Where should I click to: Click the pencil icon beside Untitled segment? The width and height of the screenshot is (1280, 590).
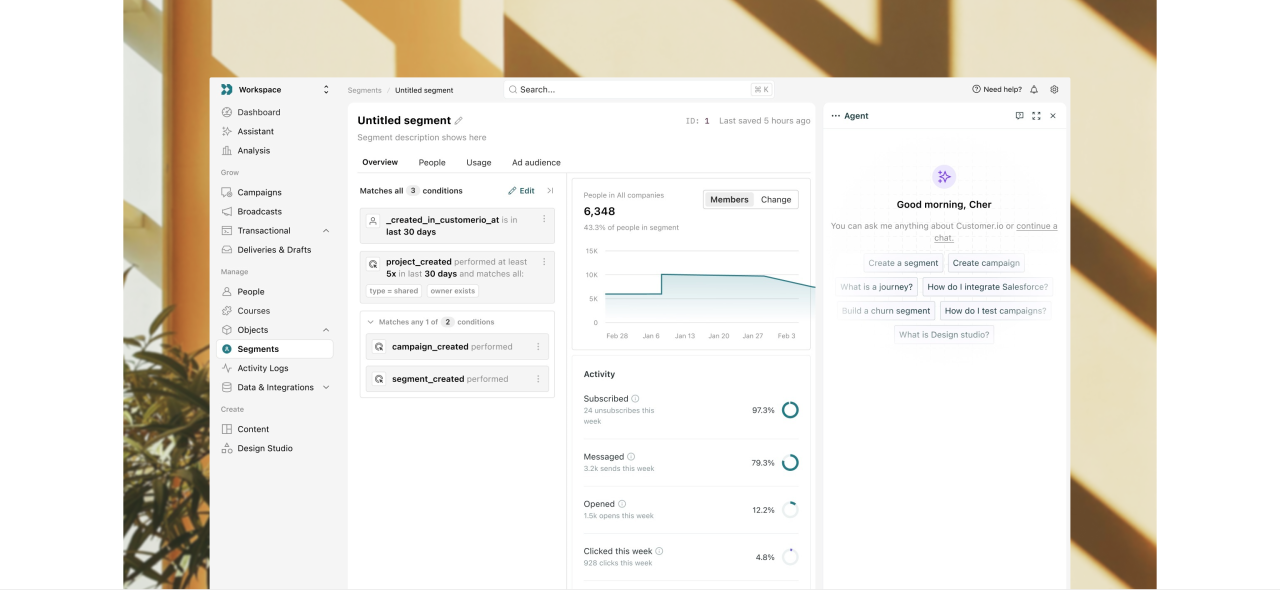click(x=459, y=121)
